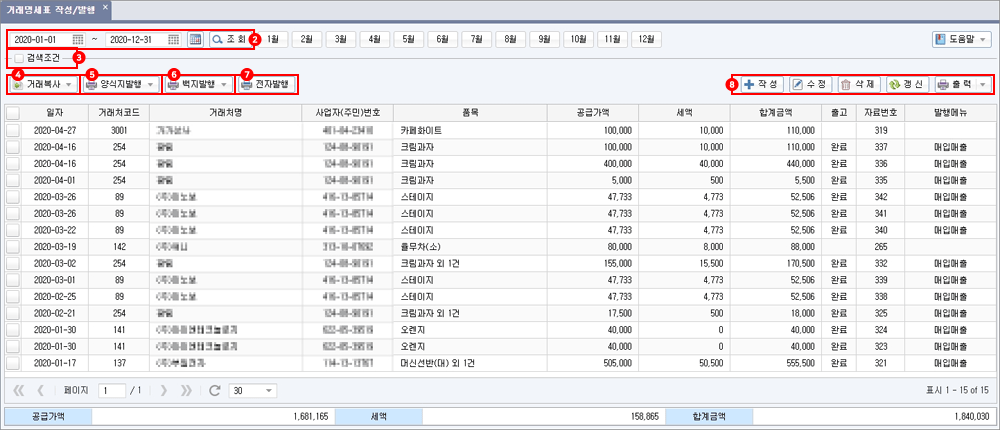The image size is (1000, 430).
Task: Open the start date calendar picker
Action: click(x=78, y=40)
